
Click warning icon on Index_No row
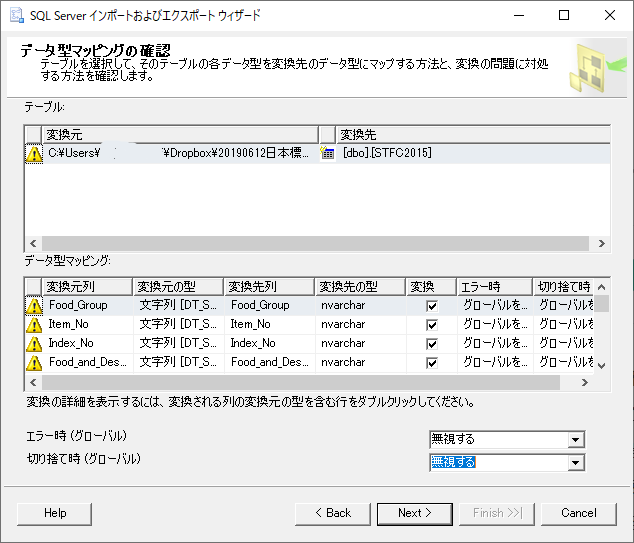coord(34,344)
